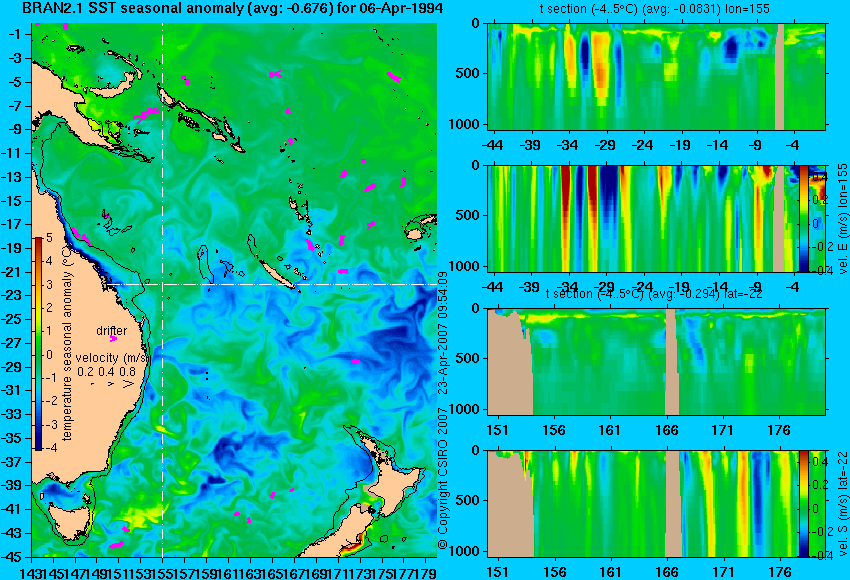The image size is (850, 580).
Task: Click '171' under the southward velocity section
Action: pos(723,572)
